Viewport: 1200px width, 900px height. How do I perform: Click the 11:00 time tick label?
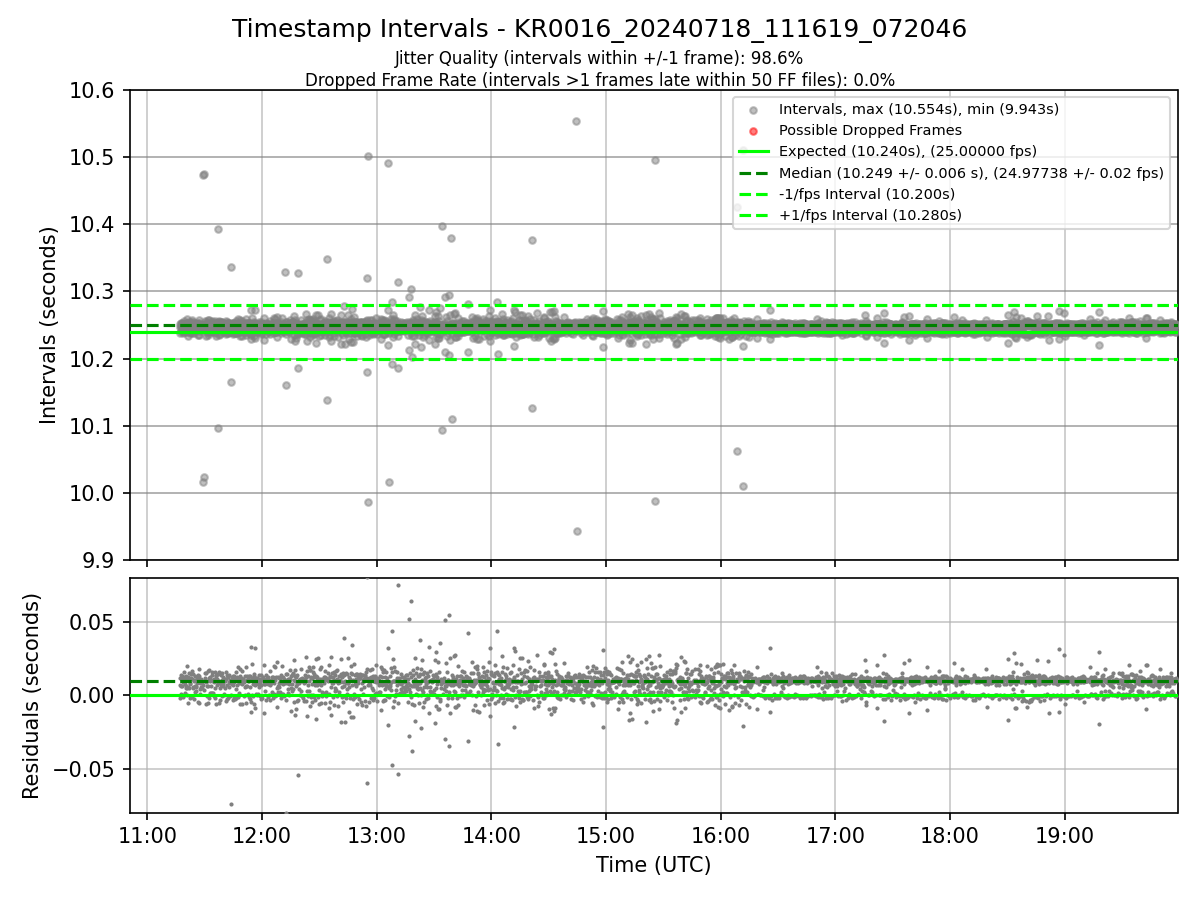click(147, 833)
